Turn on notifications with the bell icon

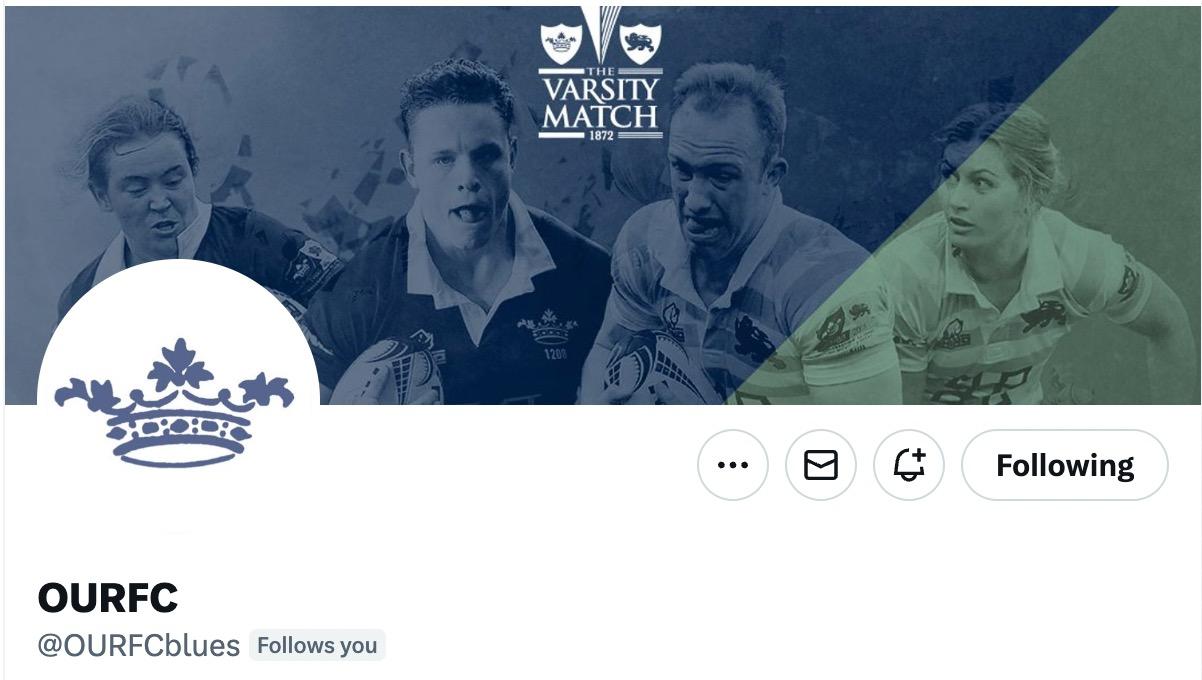click(909, 465)
